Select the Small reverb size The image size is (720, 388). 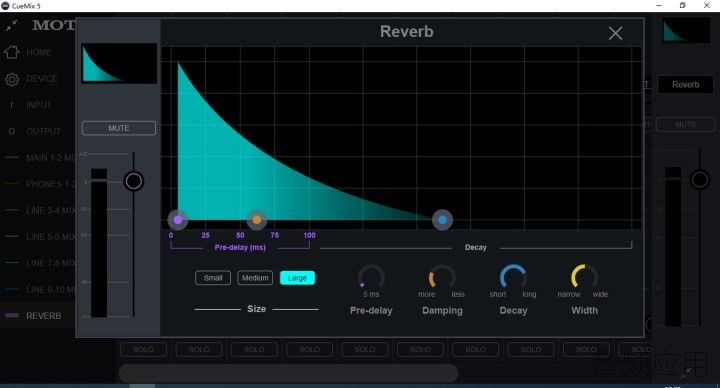(213, 278)
